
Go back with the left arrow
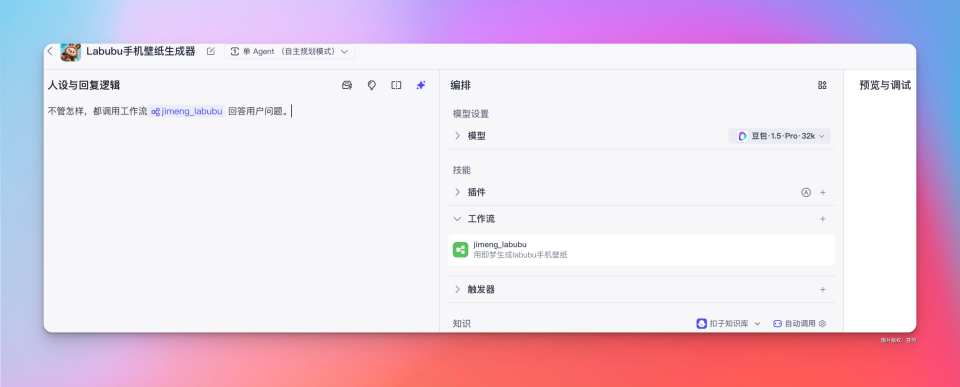(x=50, y=51)
